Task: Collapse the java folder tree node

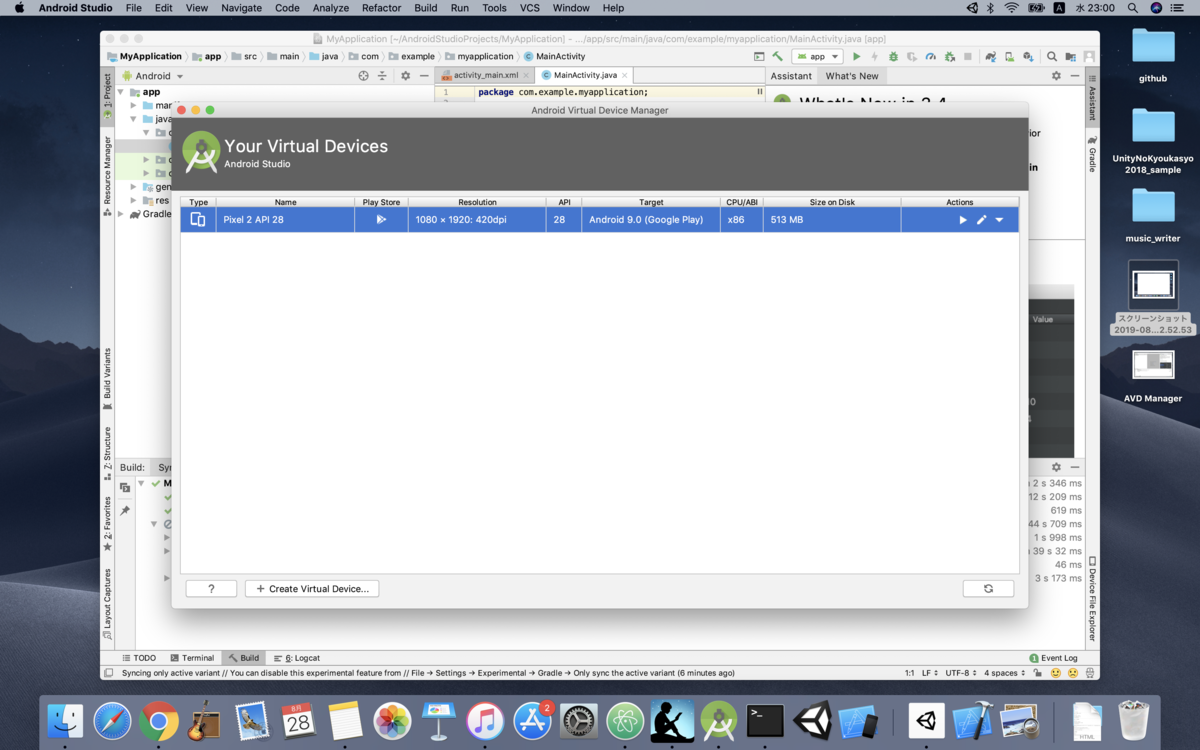Action: pyautogui.click(x=133, y=119)
